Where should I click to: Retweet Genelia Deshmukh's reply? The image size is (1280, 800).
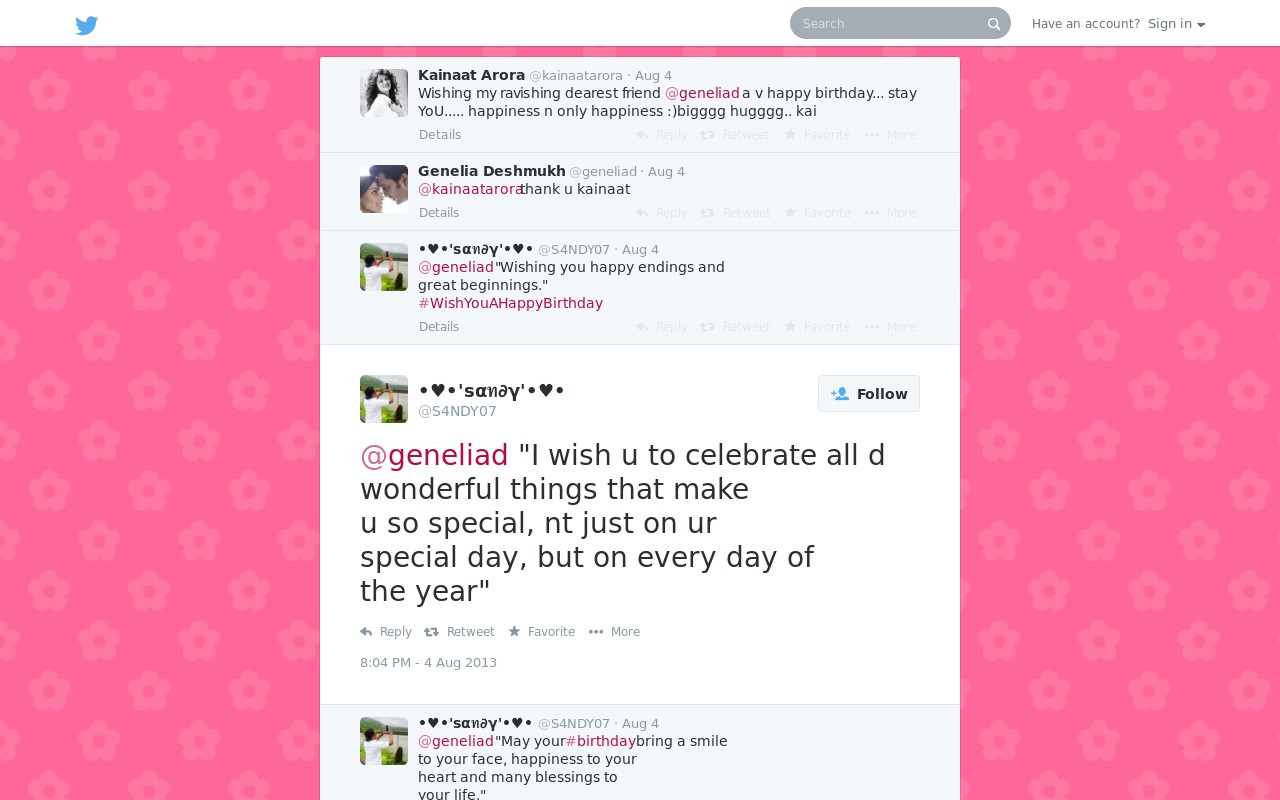(x=735, y=213)
